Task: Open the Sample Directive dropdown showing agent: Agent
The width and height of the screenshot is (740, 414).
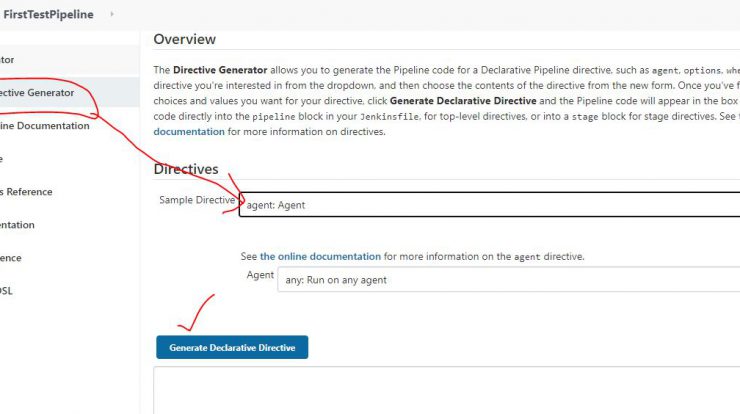Action: pyautogui.click(x=489, y=204)
